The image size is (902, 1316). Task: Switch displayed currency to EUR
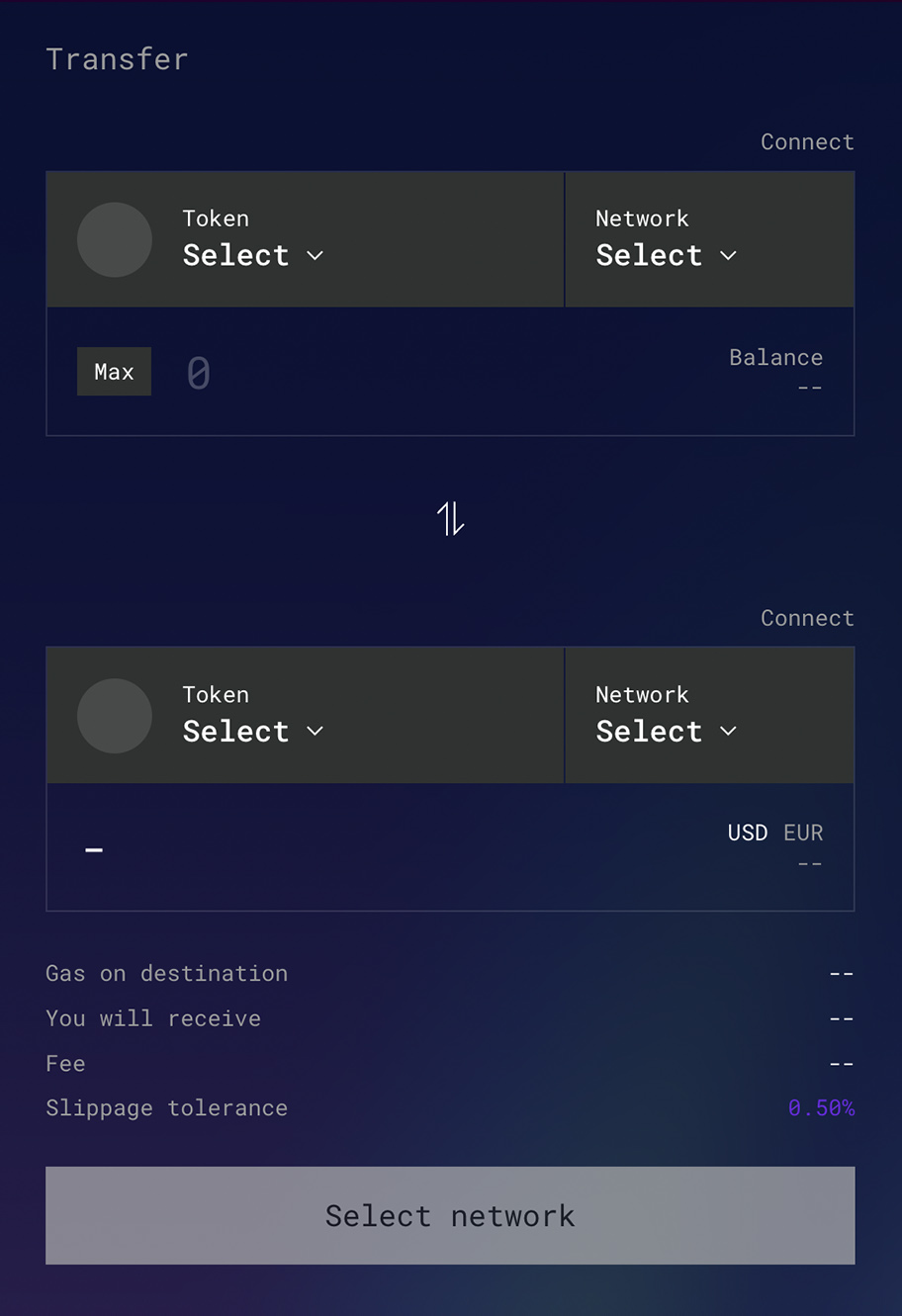pos(803,833)
